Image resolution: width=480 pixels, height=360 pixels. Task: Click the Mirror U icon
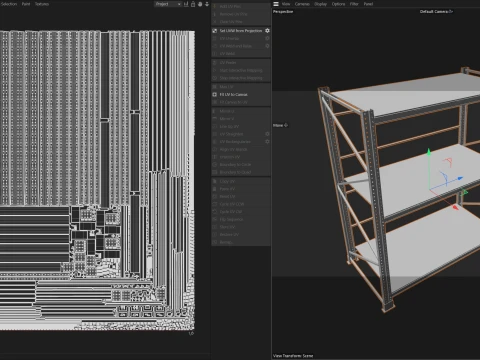click(215, 111)
